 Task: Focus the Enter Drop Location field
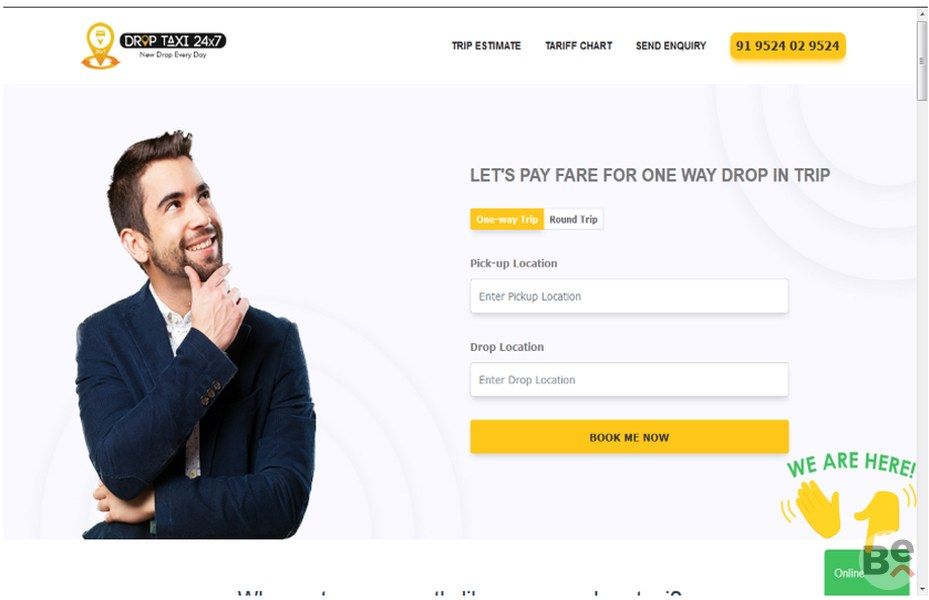[629, 380]
